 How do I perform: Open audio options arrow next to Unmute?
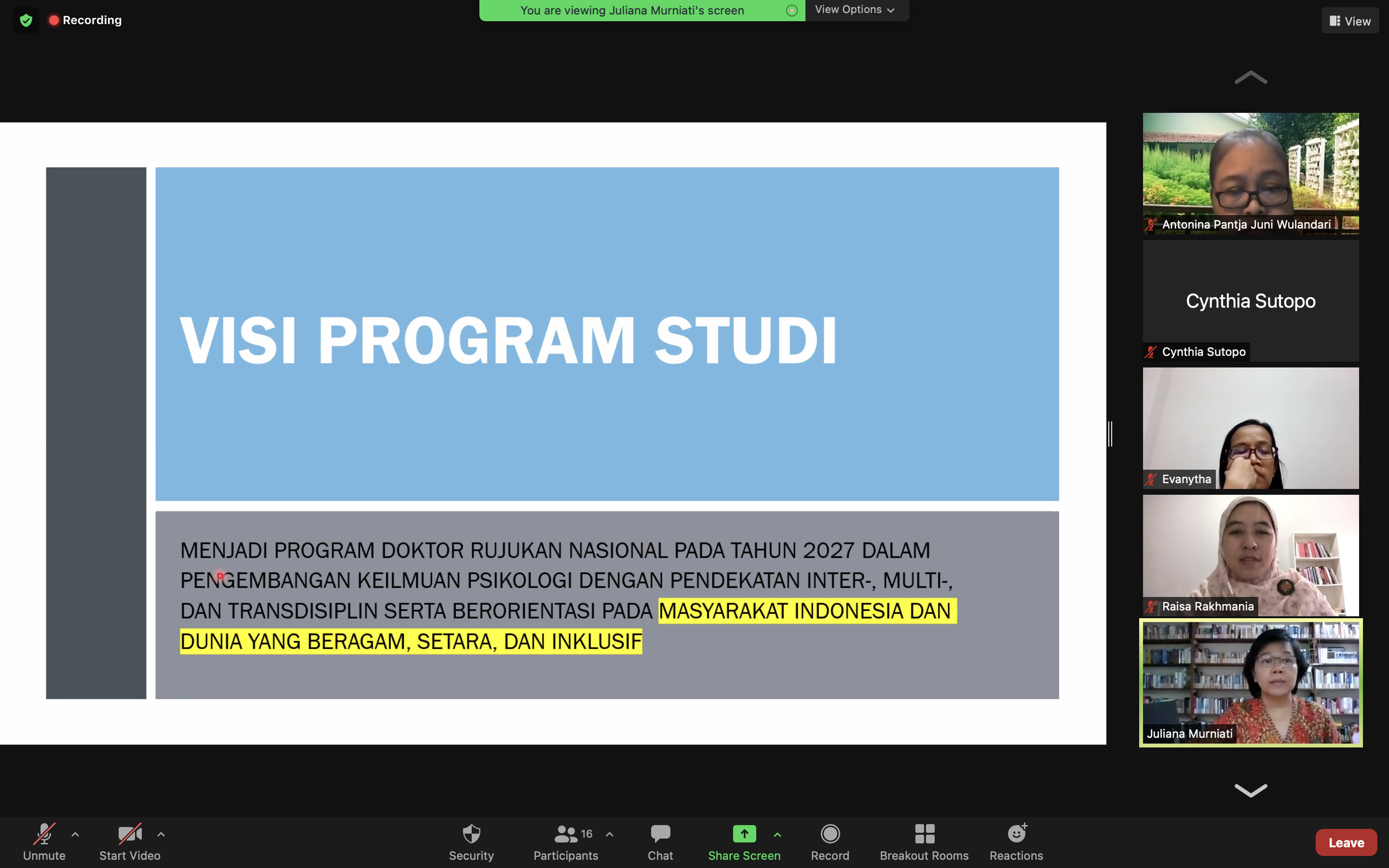coord(75,834)
